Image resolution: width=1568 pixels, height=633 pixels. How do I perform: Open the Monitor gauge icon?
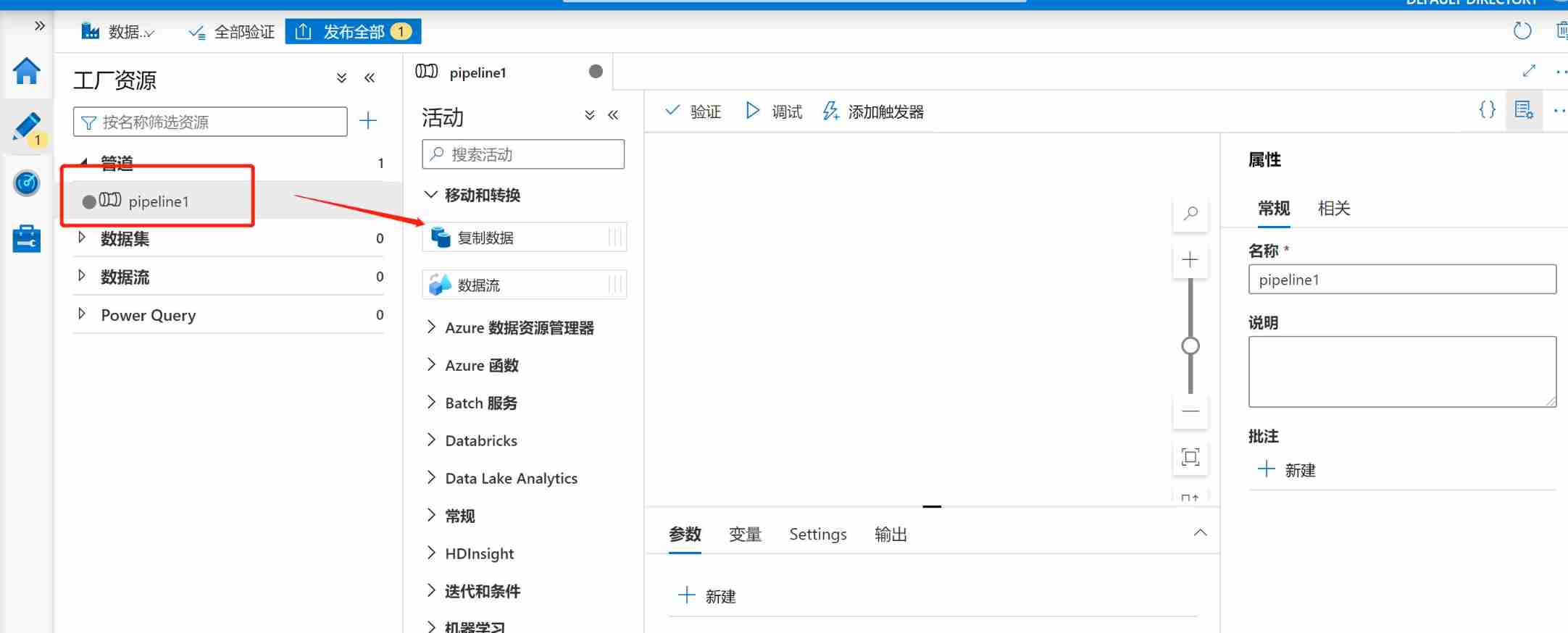point(27,183)
